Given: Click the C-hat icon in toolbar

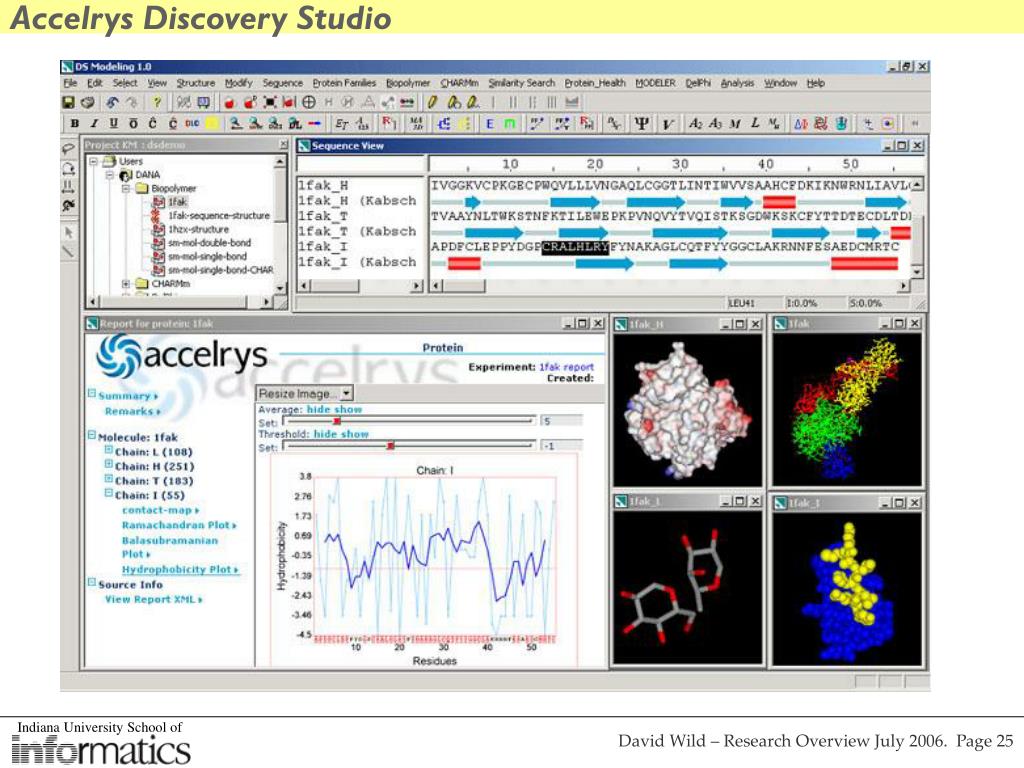Looking at the screenshot, I should point(153,123).
